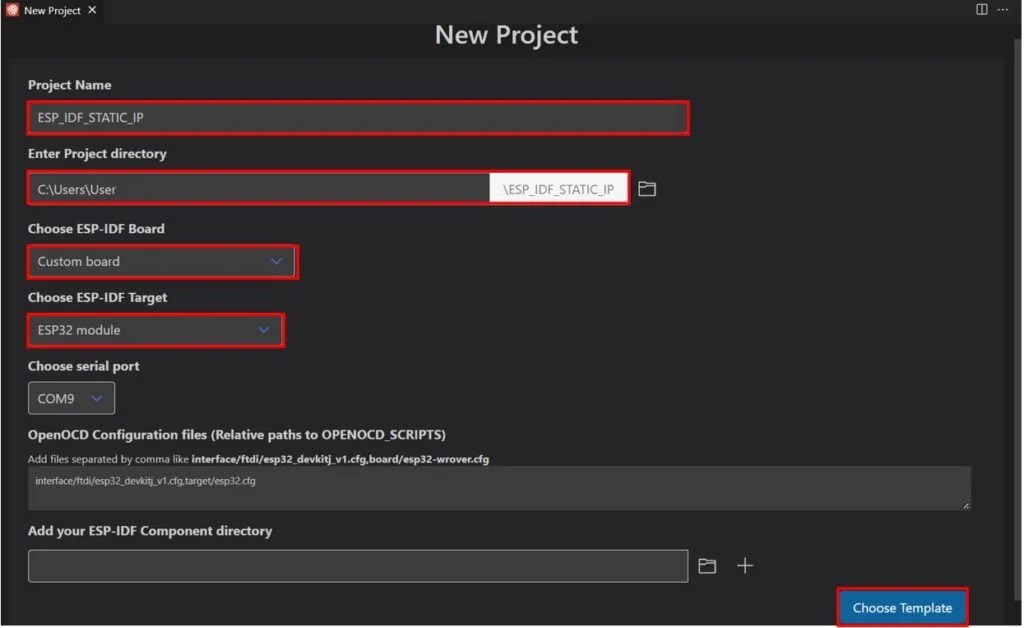Click the chevron on the COM9 dropdown

pos(96,397)
